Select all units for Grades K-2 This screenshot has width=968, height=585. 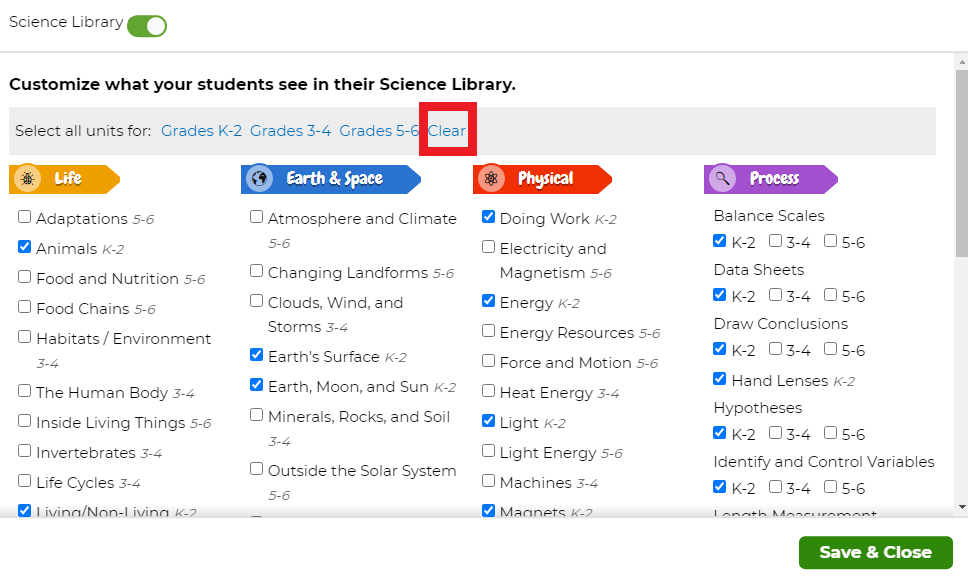point(201,131)
